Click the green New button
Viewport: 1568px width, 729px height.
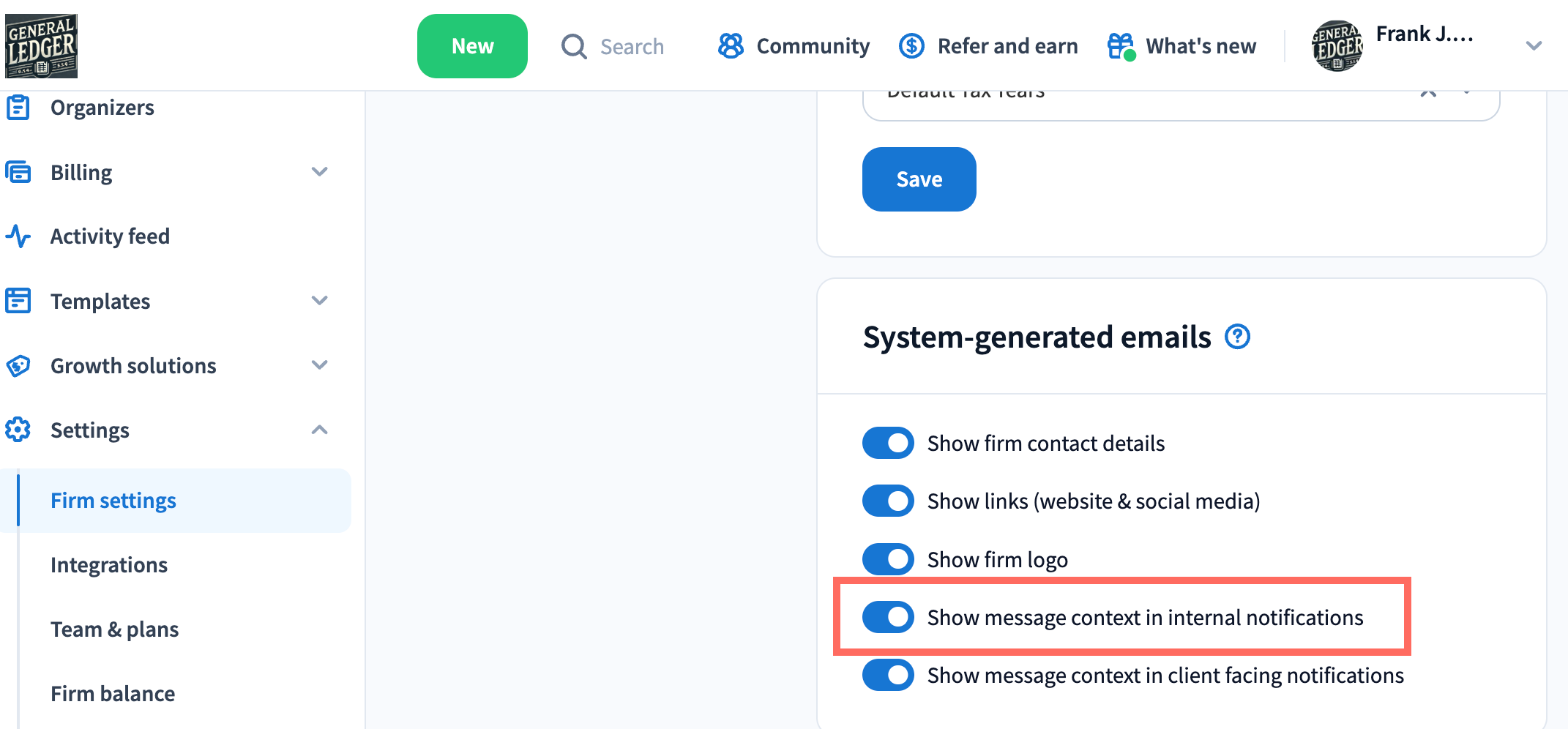[472, 46]
